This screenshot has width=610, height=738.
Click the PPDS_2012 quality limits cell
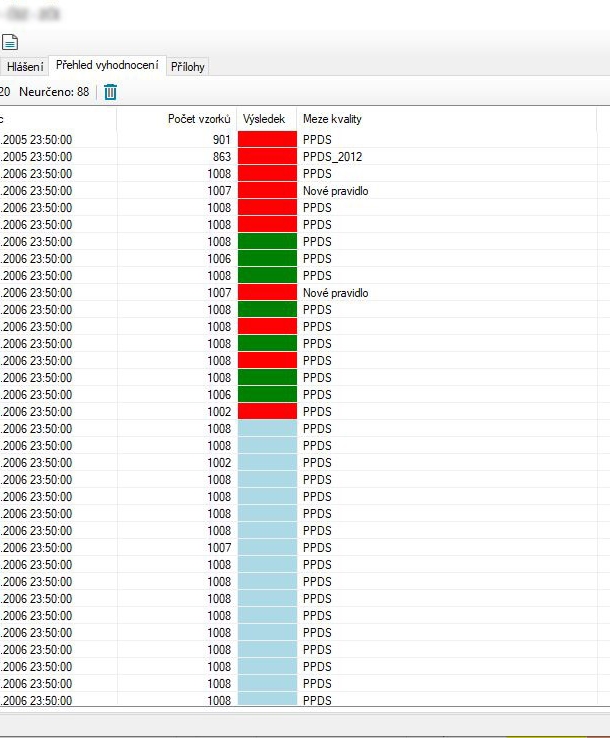[447, 157]
